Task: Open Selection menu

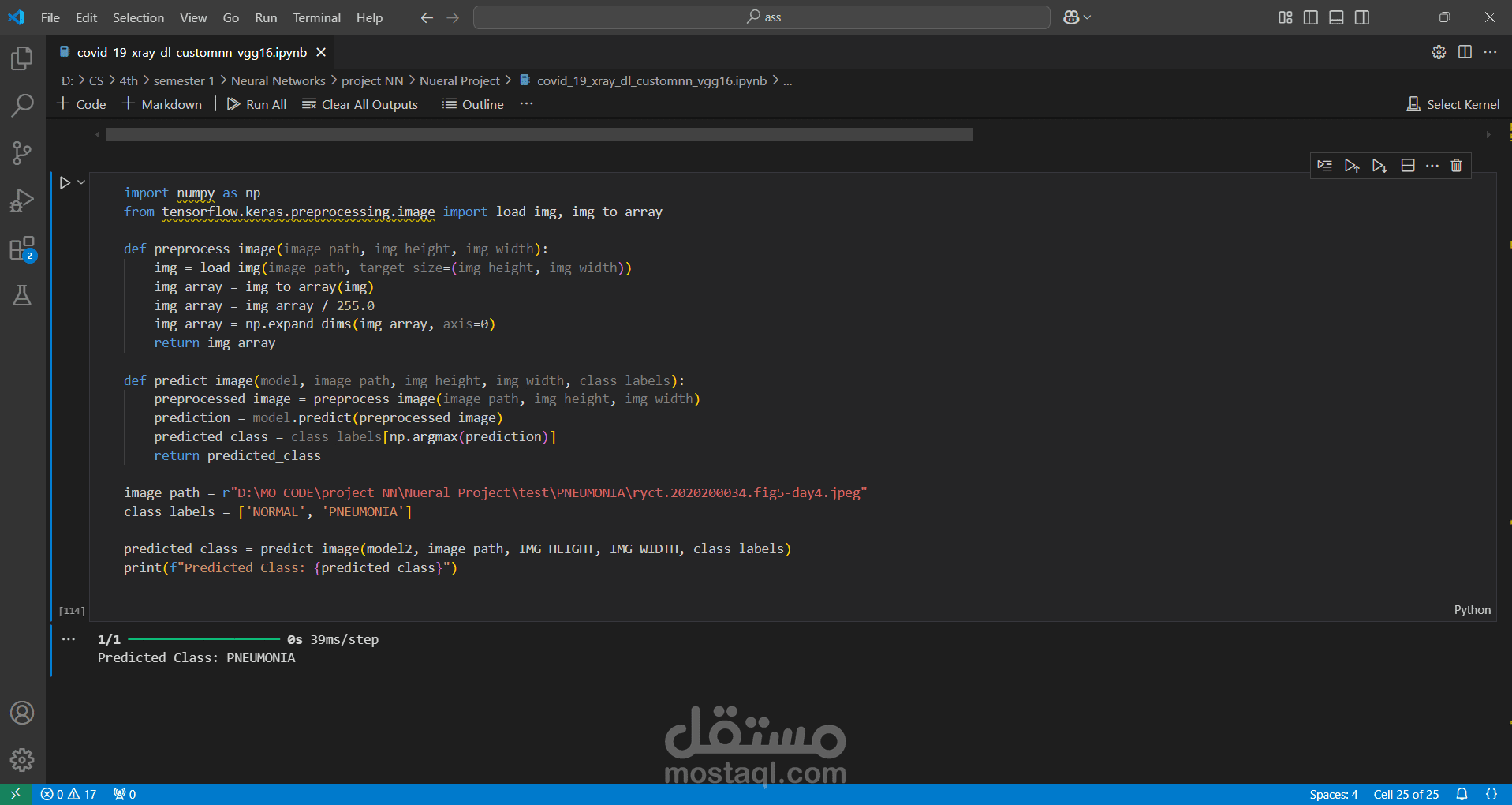Action: coord(138,17)
